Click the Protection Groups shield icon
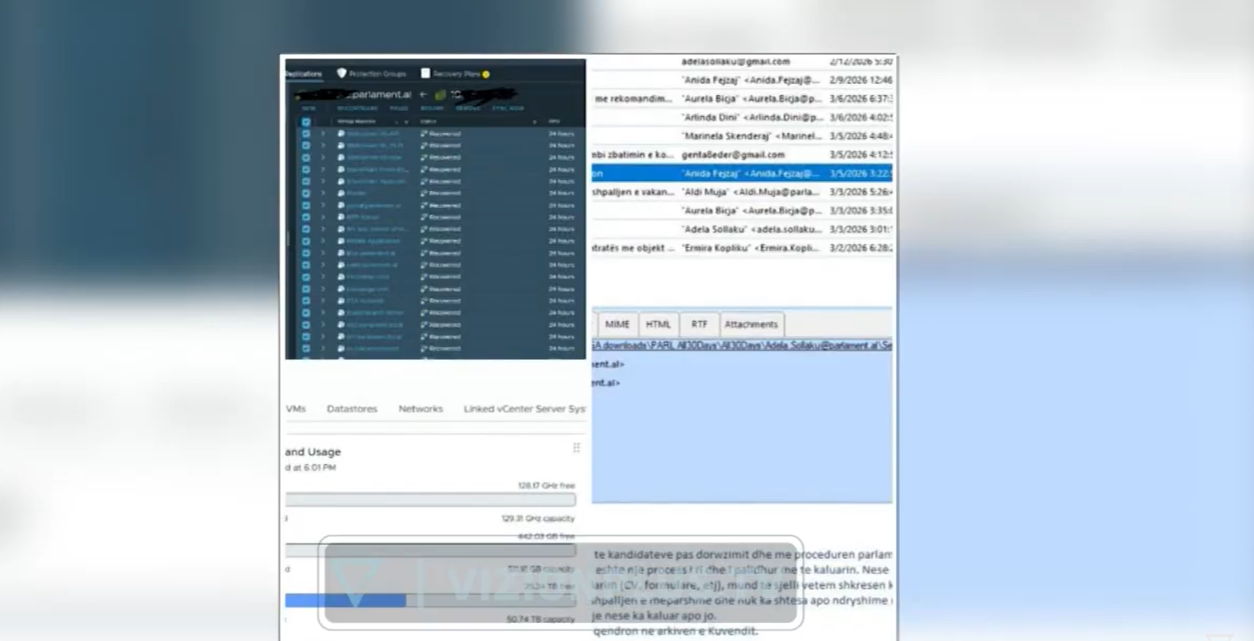This screenshot has height=641, width=1254. pos(342,73)
